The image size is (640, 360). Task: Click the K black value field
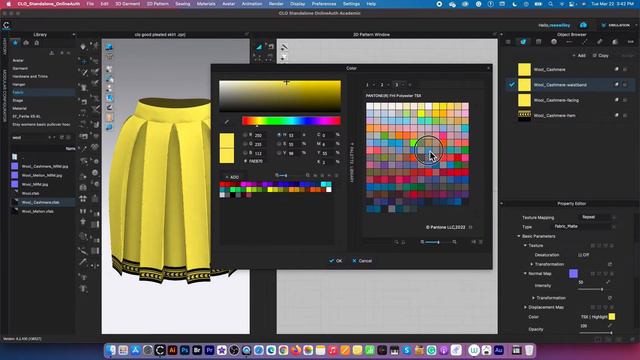click(x=328, y=162)
